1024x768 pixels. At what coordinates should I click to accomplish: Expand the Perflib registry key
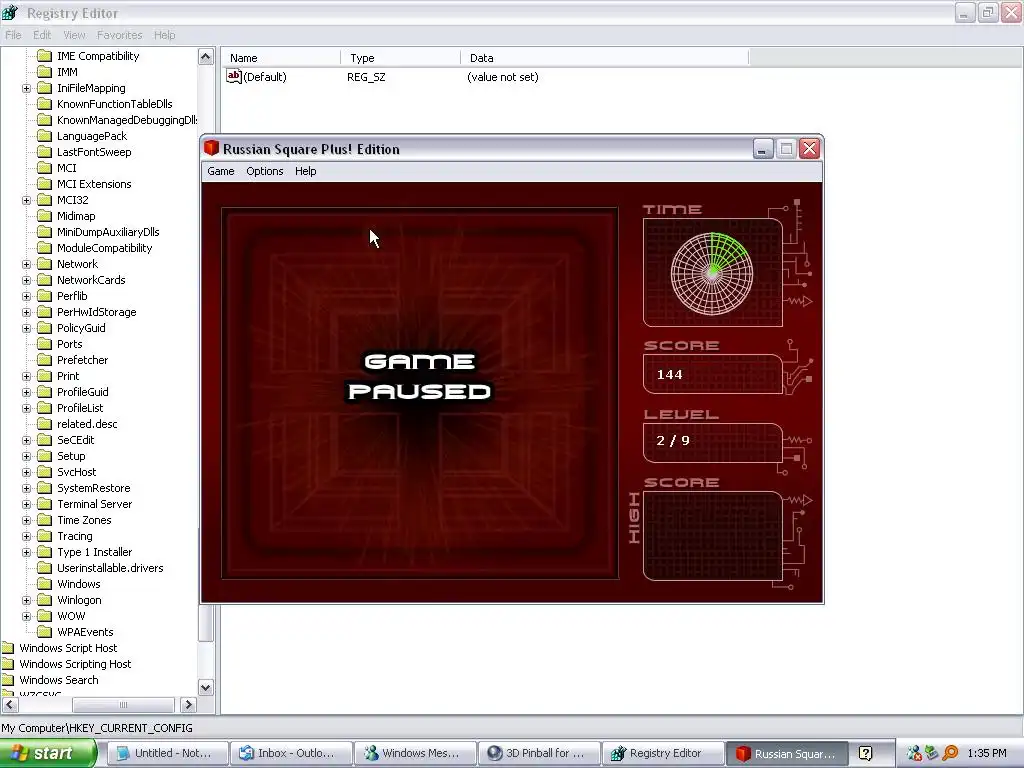(x=26, y=296)
